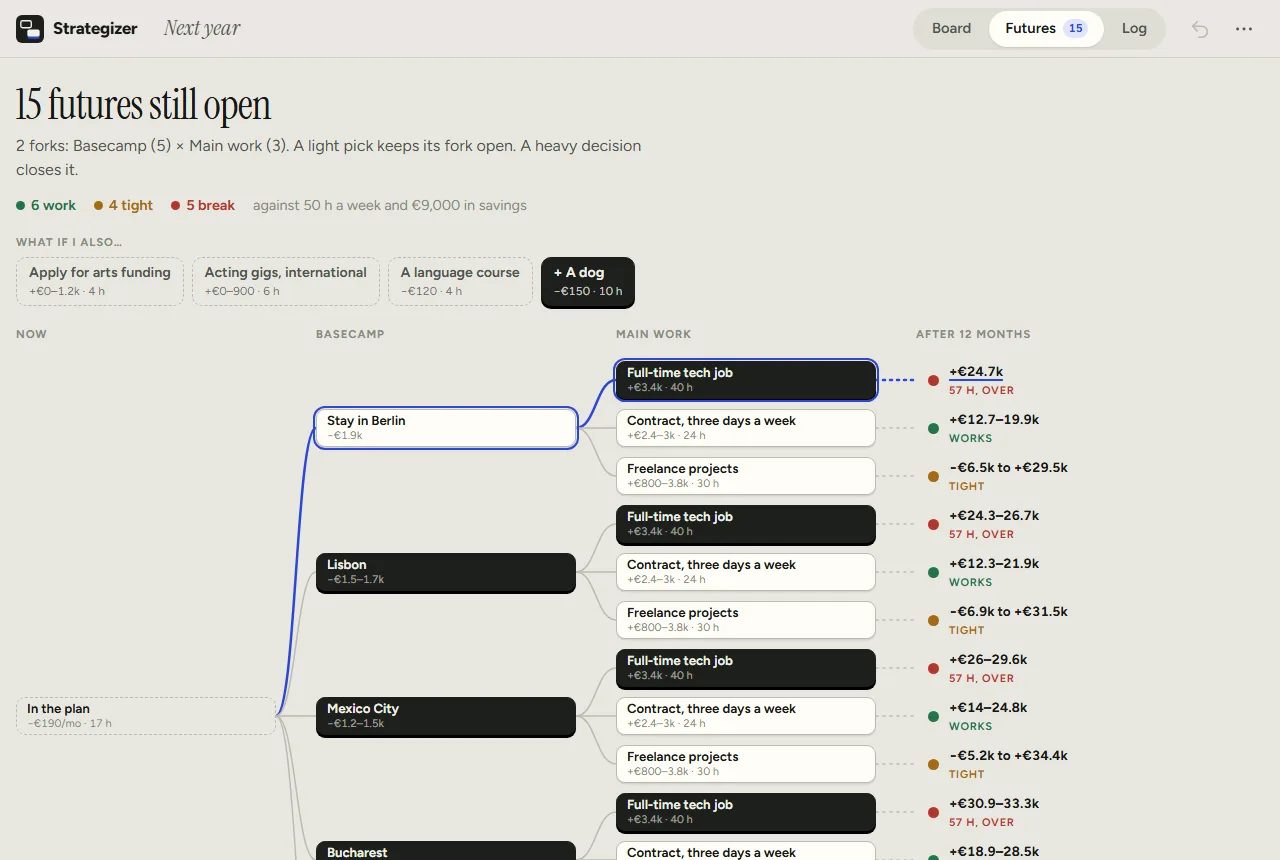The width and height of the screenshot is (1280, 860).
Task: Click the undo arrow icon
Action: pyautogui.click(x=1200, y=29)
